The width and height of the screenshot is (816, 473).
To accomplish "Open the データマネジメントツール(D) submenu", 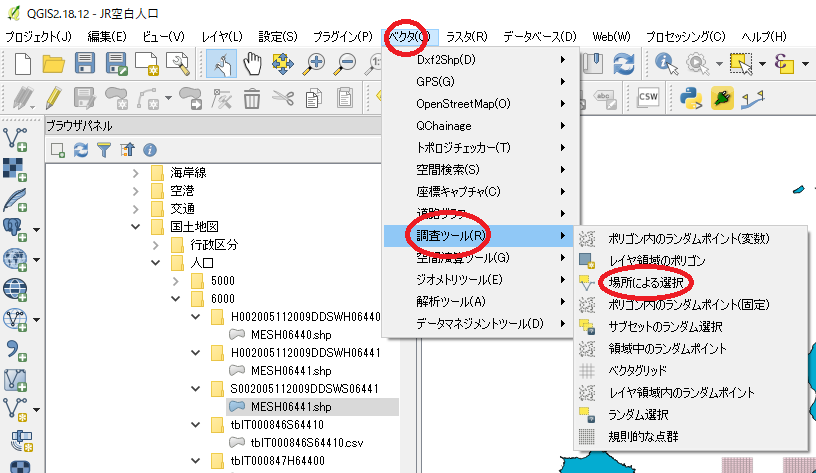I will coord(477,324).
